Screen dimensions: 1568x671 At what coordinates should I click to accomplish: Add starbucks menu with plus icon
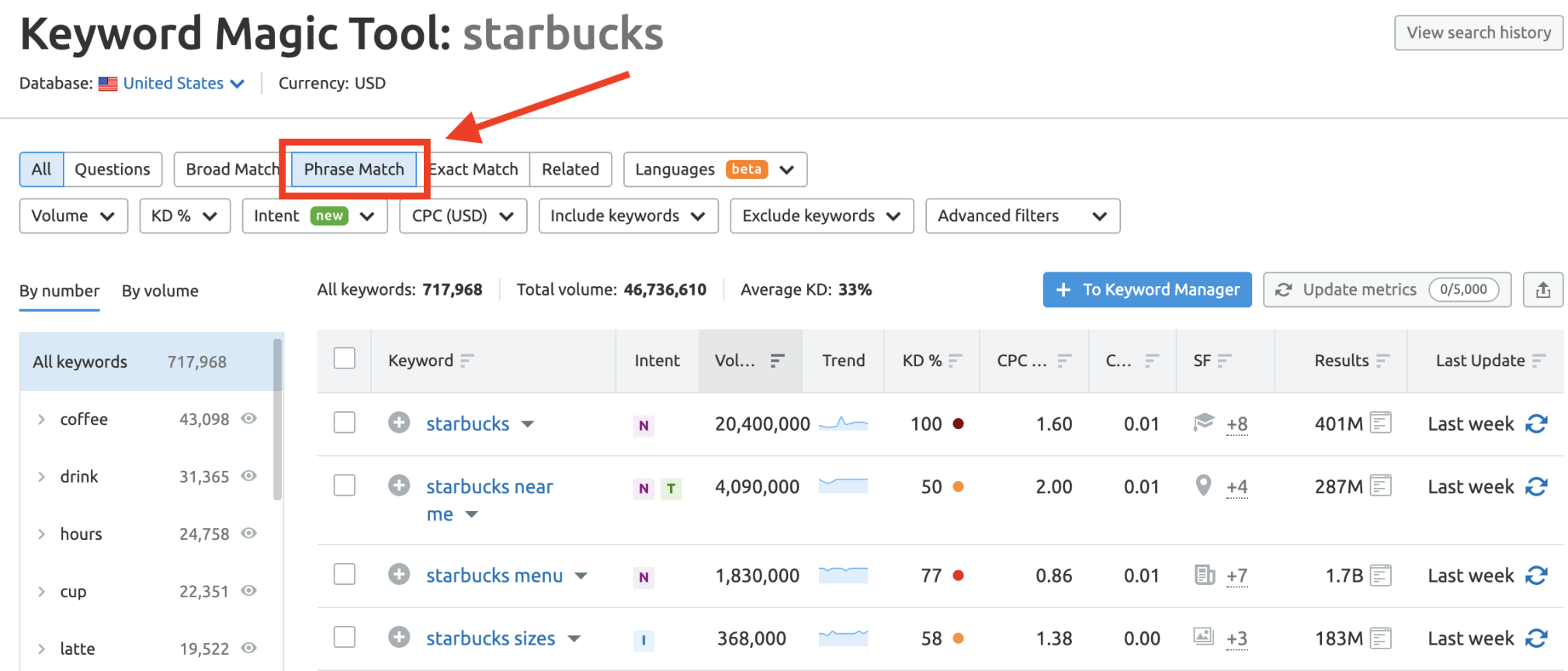[399, 575]
